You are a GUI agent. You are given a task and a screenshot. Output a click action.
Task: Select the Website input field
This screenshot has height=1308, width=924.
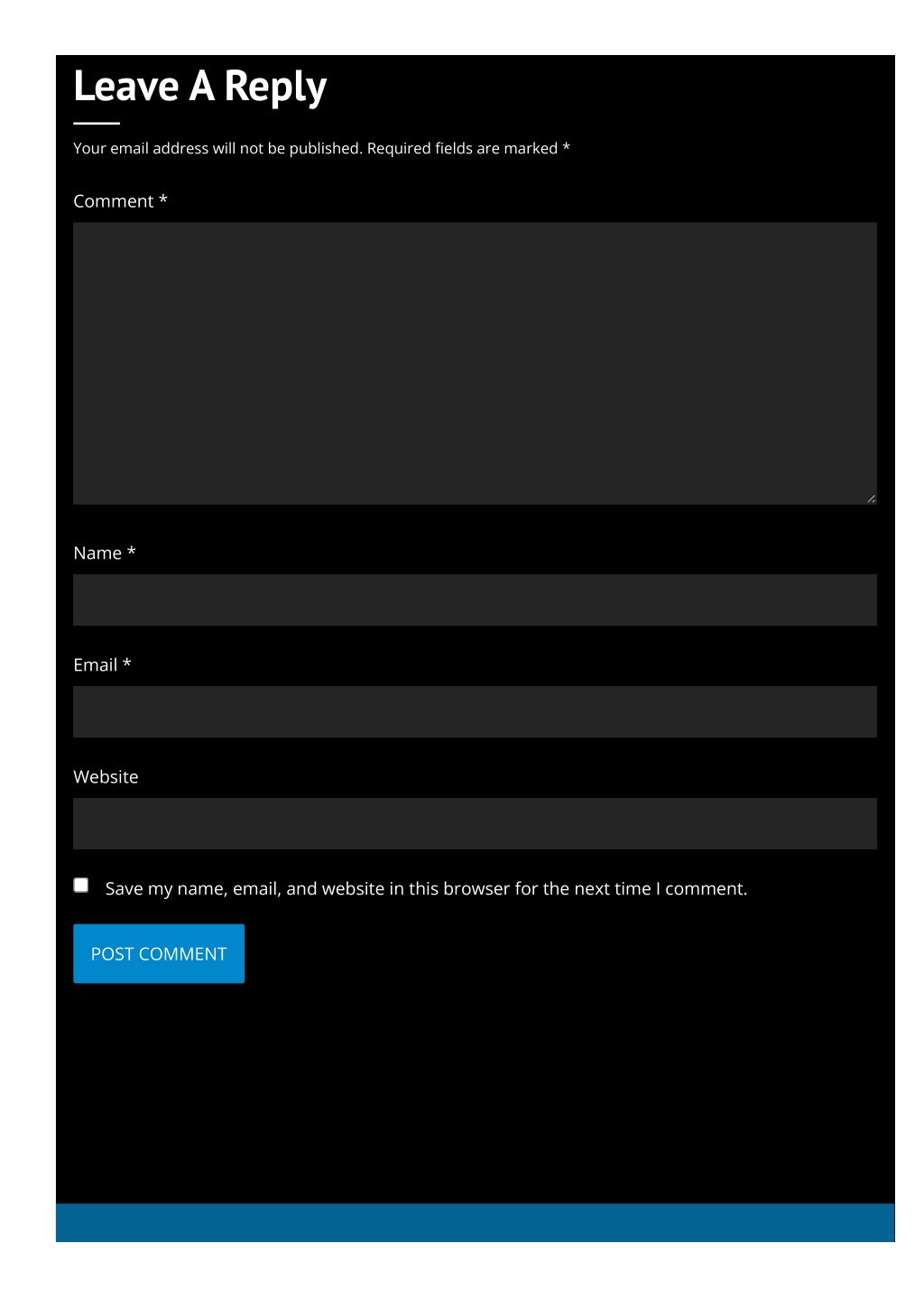[x=475, y=824]
